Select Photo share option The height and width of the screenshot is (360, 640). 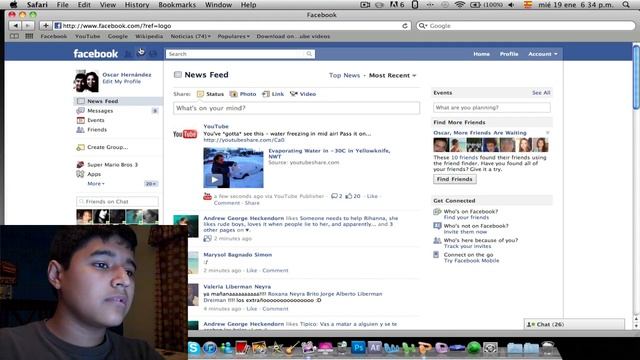243,94
